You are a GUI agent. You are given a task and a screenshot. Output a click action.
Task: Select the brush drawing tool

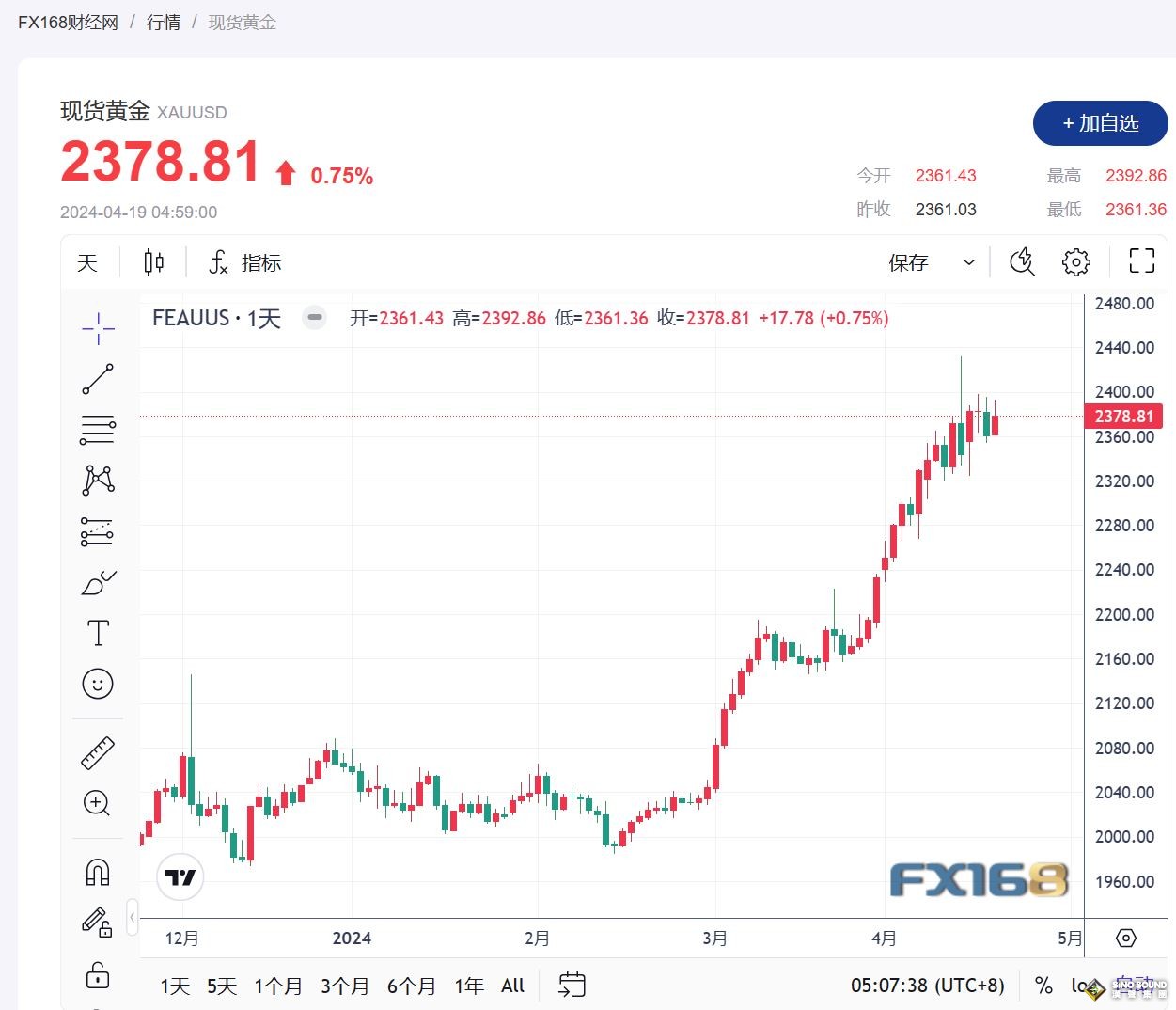pos(98,582)
